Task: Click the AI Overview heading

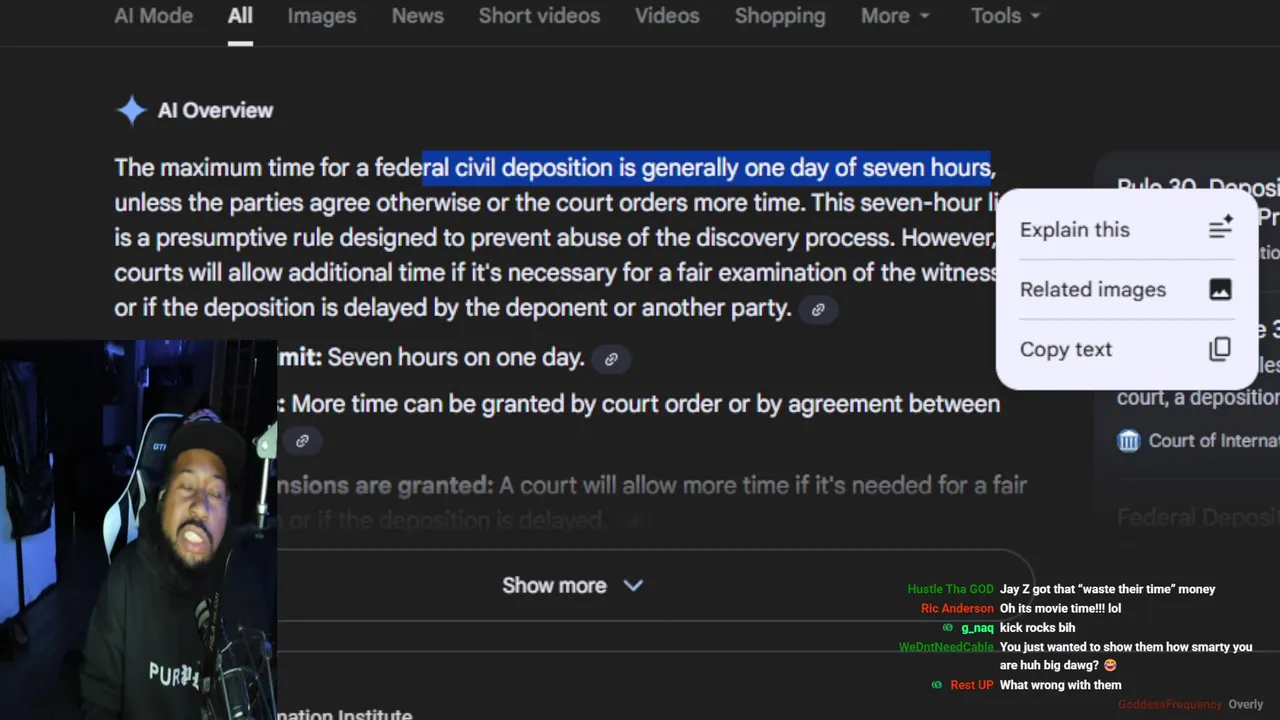Action: point(215,110)
